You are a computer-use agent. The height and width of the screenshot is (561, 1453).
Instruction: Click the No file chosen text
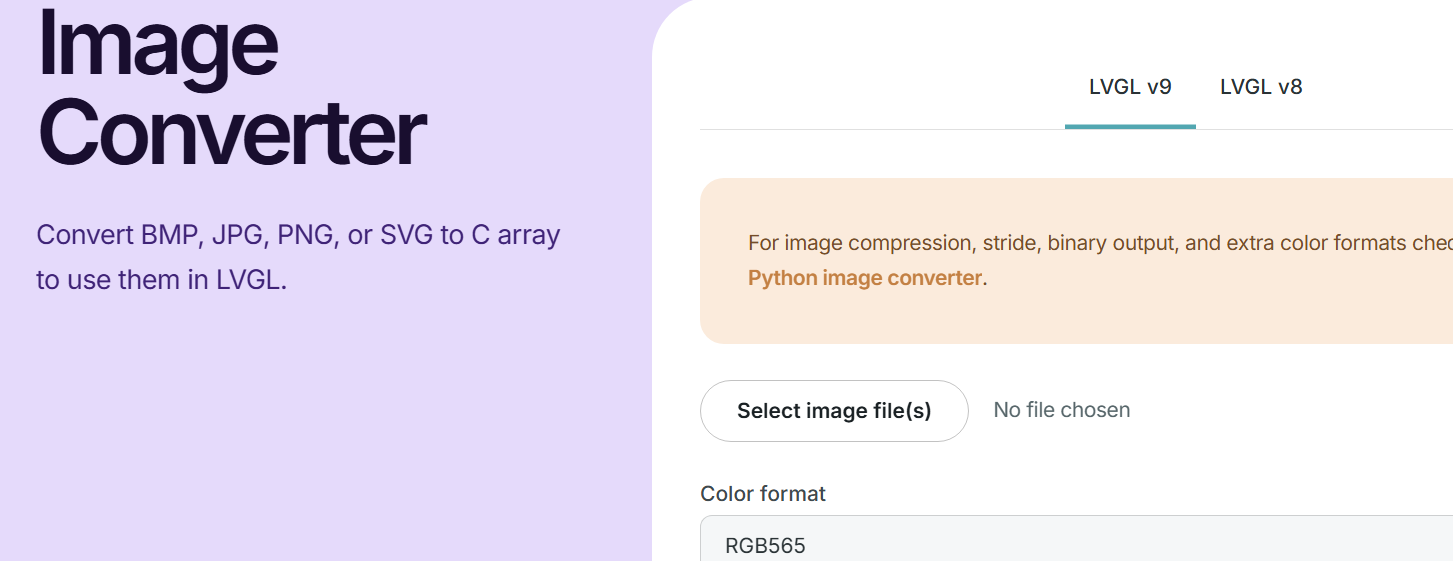pos(1062,410)
